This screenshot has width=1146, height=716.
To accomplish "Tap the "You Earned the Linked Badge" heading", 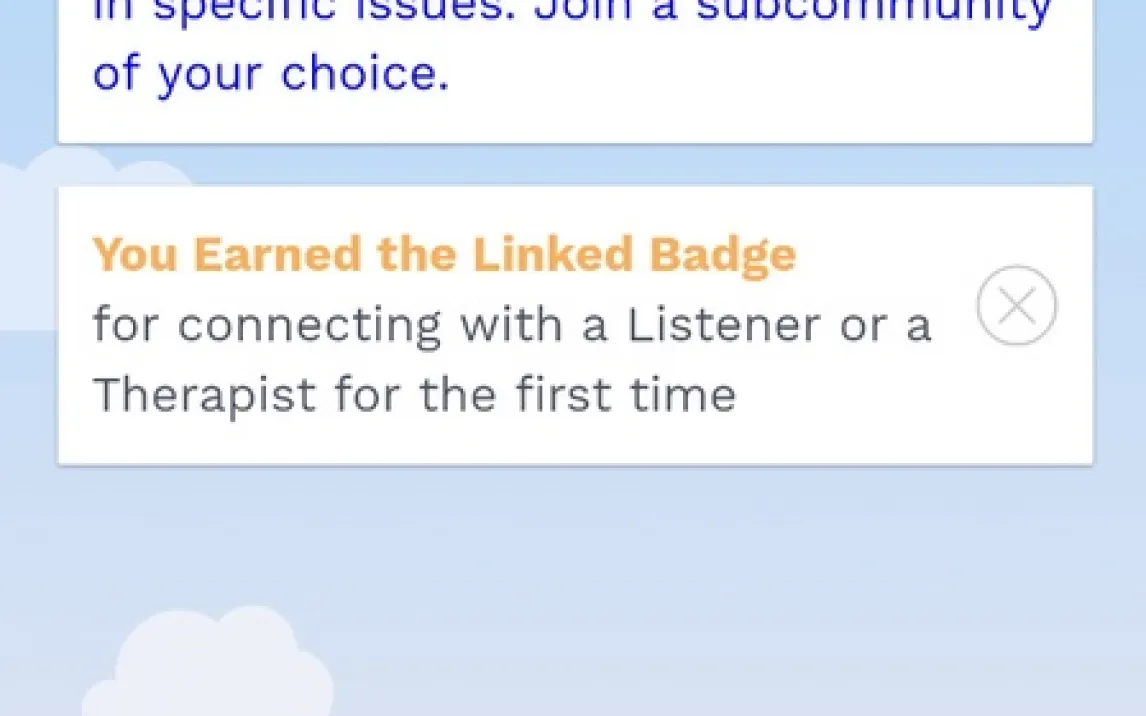I will point(444,255).
